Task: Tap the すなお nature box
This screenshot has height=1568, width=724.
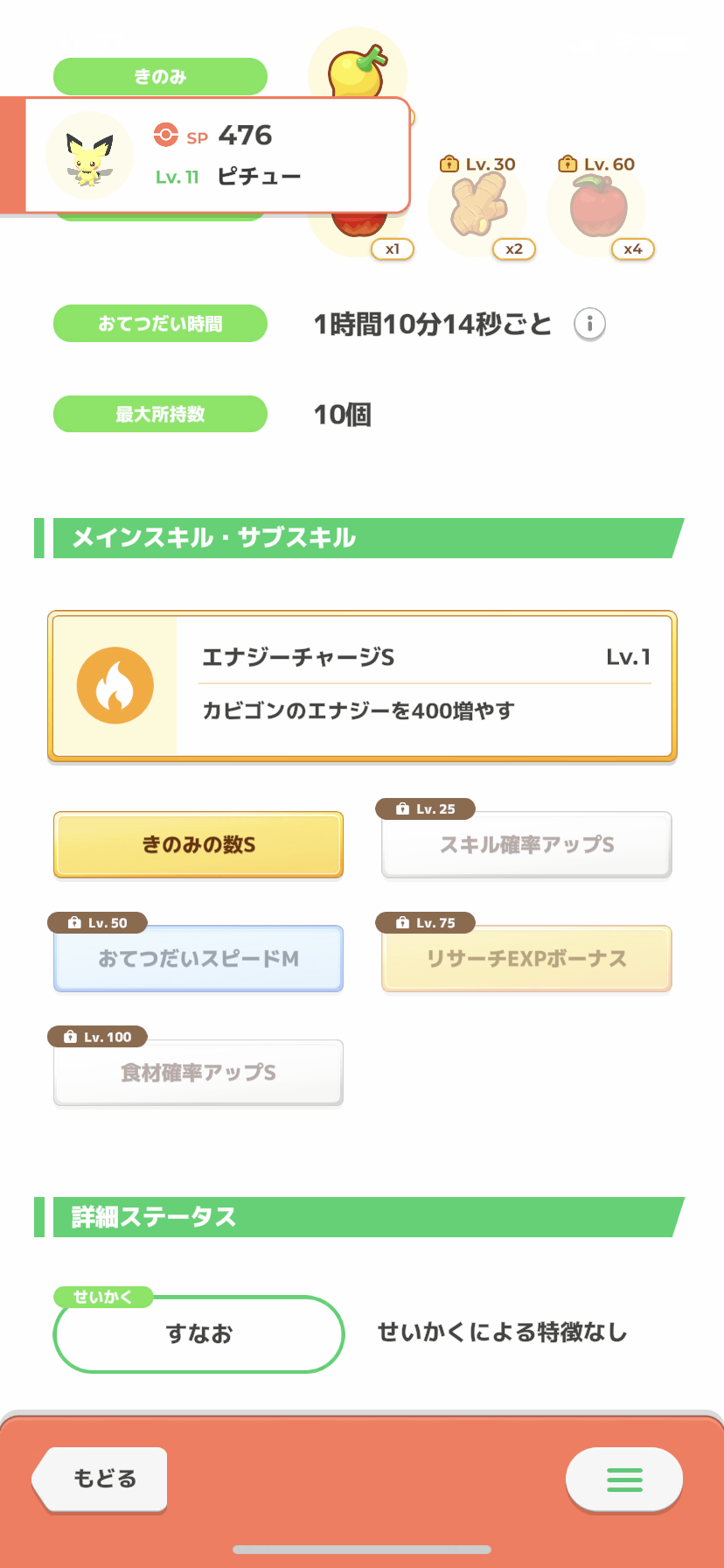Action: (198, 1333)
